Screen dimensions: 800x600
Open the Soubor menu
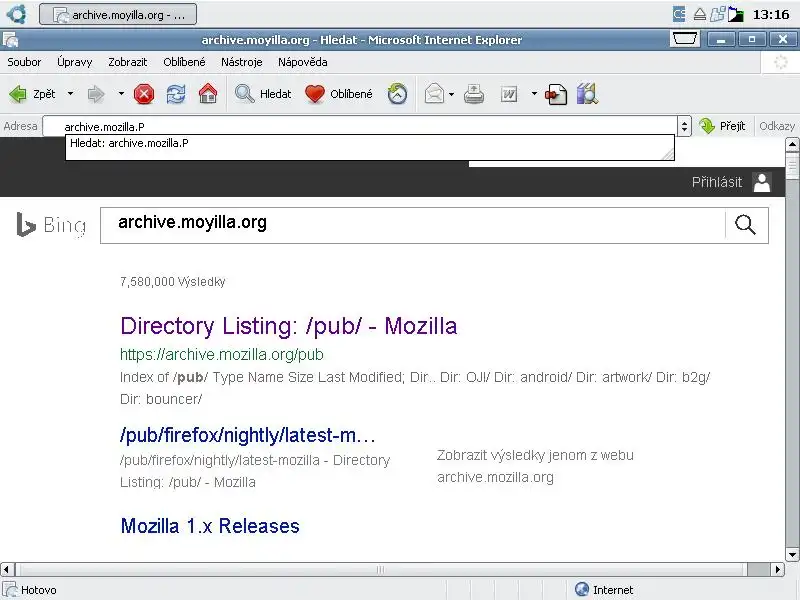24,62
